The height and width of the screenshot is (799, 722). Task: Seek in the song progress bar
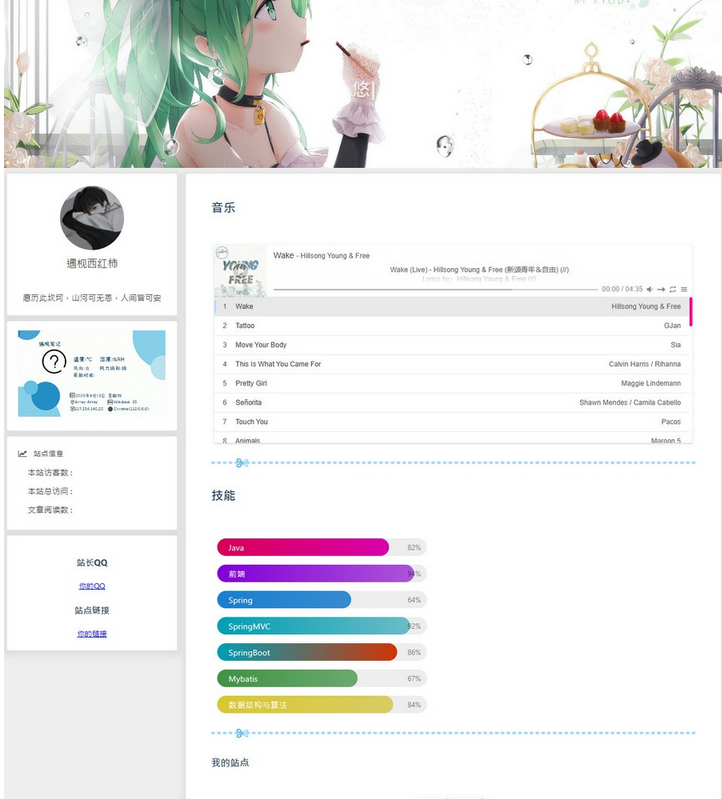click(436, 289)
